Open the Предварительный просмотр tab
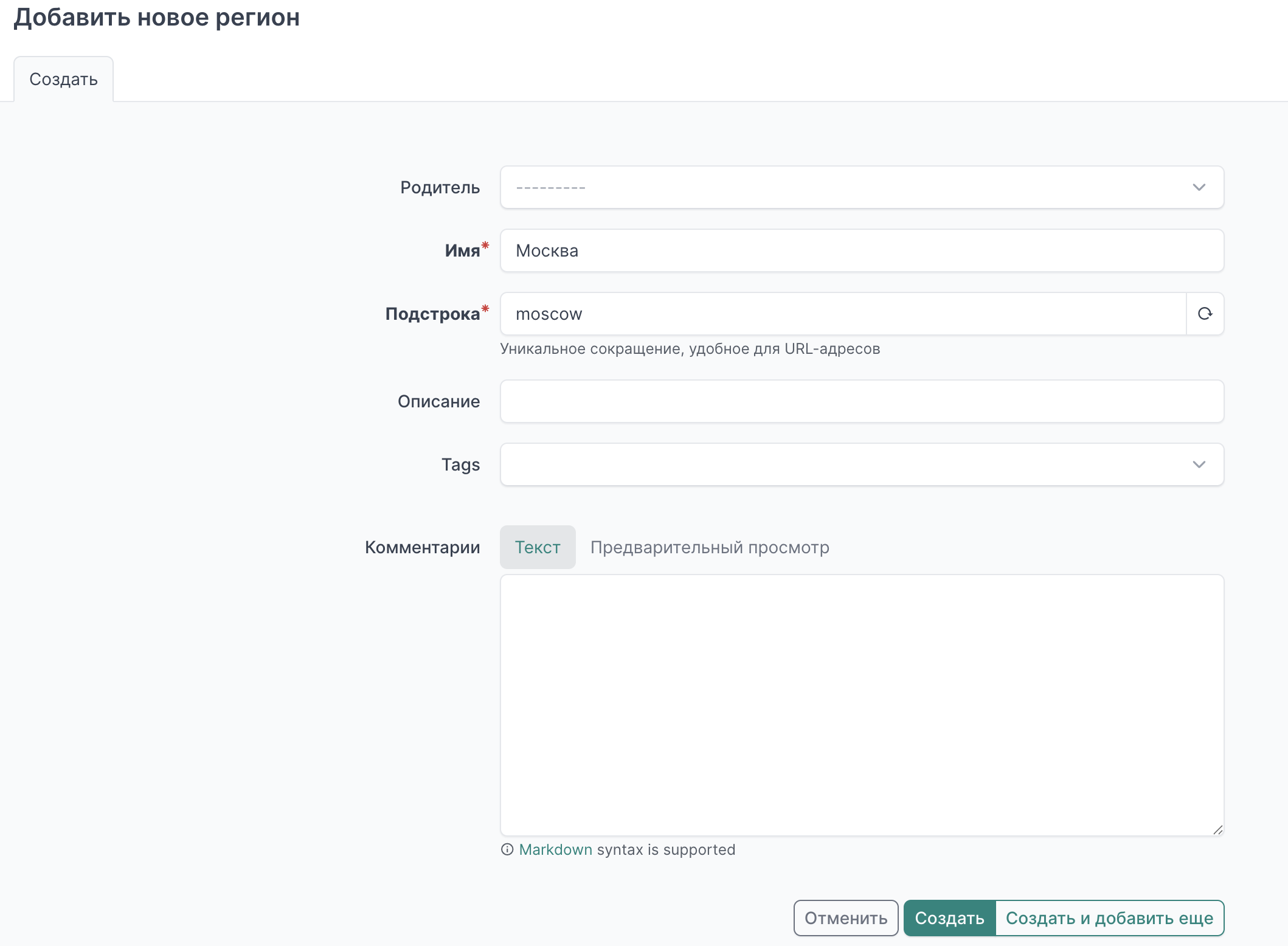Screen dimensions: 1288x946 pyautogui.click(x=710, y=547)
